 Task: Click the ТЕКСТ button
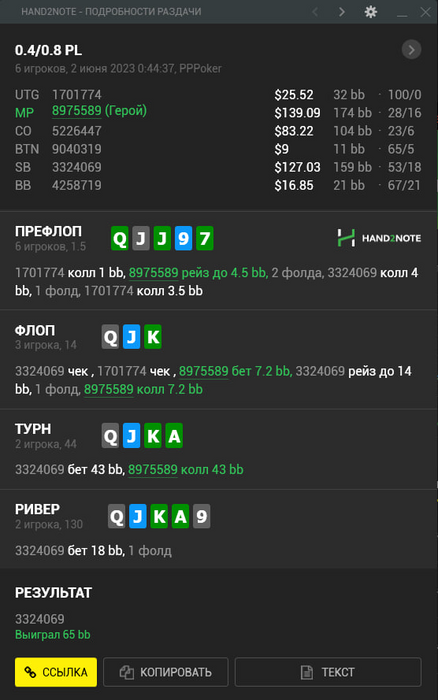pyautogui.click(x=328, y=672)
